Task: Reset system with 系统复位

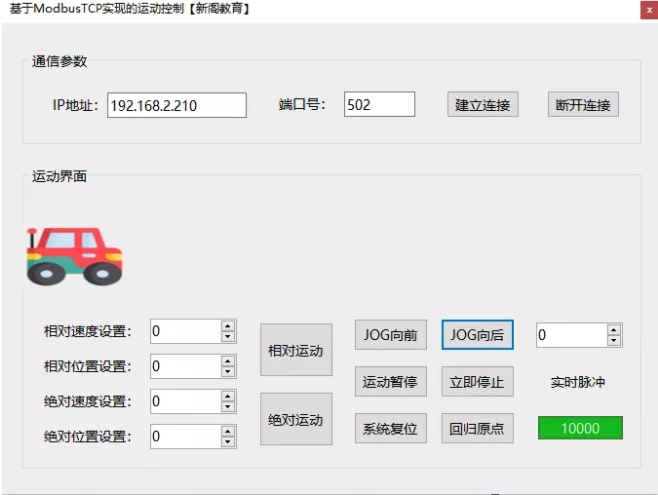Action: coord(391,428)
